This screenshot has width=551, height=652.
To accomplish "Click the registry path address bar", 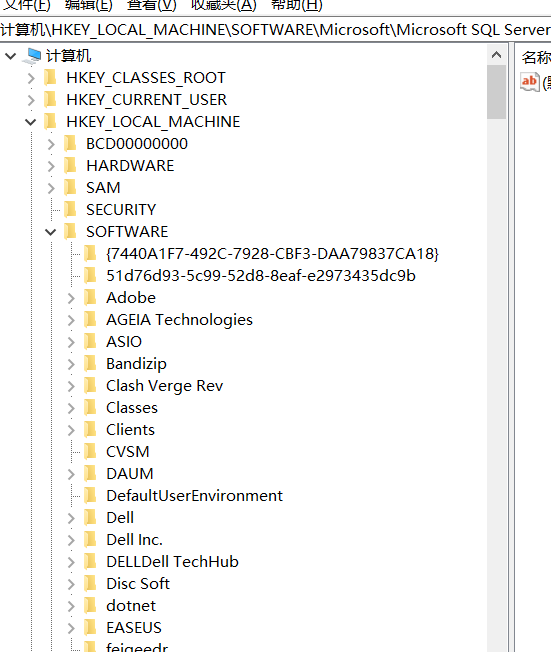I will point(275,30).
